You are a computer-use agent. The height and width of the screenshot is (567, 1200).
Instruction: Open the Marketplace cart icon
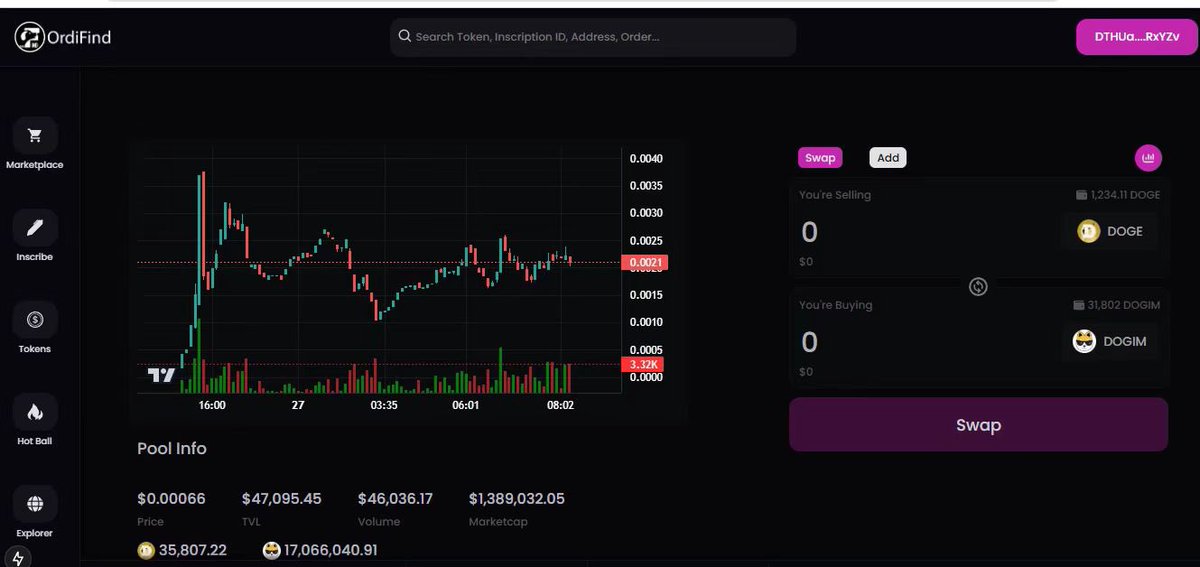pyautogui.click(x=35, y=136)
